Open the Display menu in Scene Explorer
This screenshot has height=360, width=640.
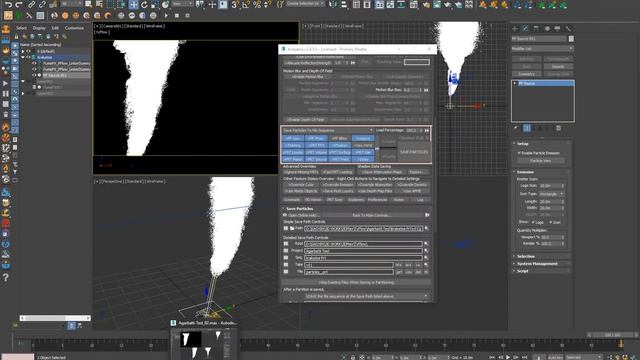[39, 28]
